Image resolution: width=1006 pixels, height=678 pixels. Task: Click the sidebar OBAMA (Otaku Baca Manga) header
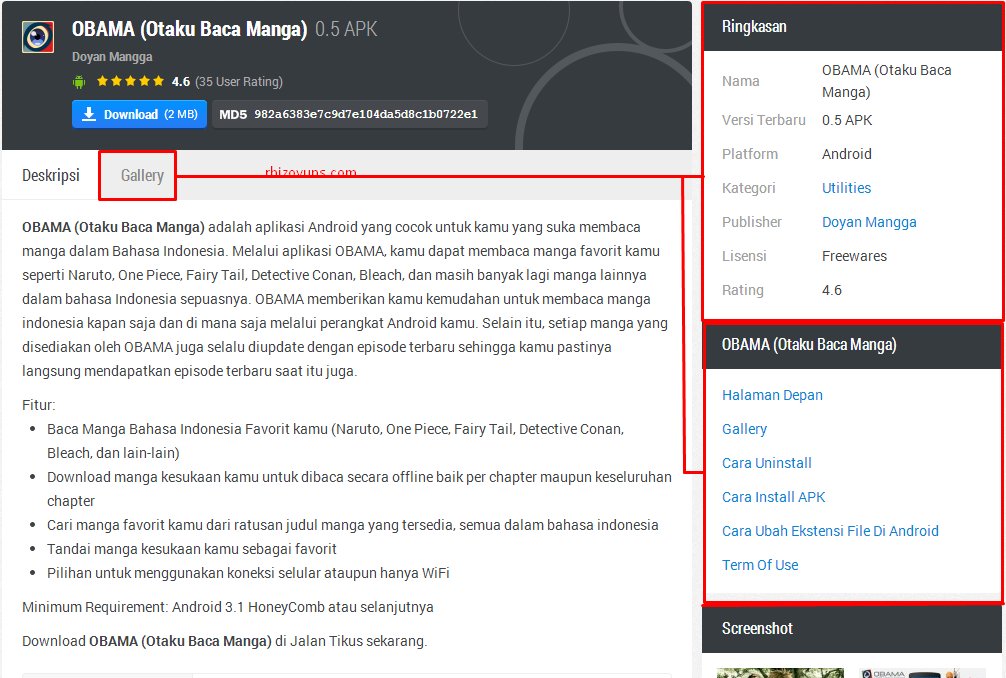[x=852, y=344]
